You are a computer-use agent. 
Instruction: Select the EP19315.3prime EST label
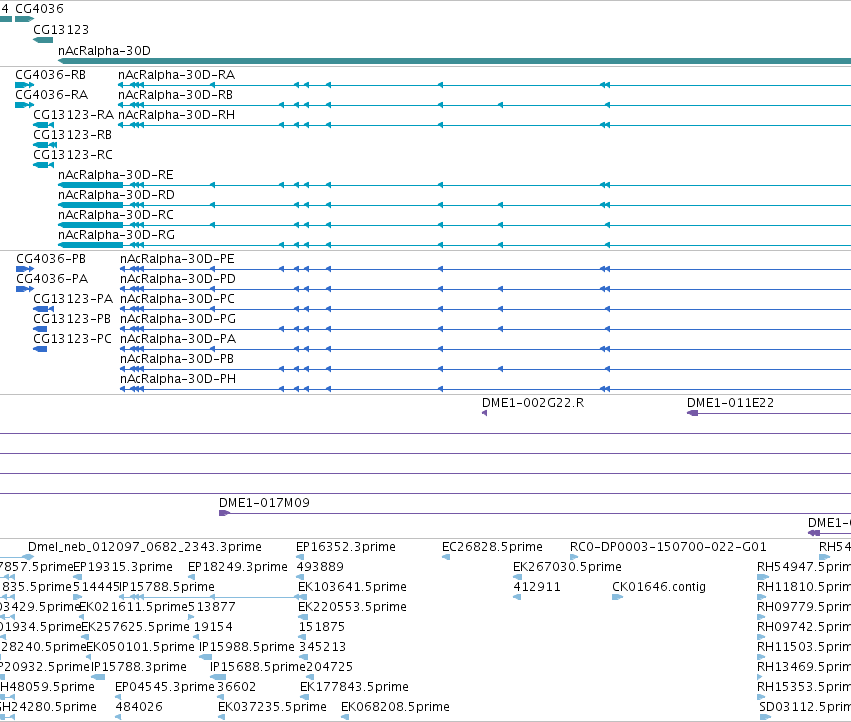pyautogui.click(x=123, y=567)
